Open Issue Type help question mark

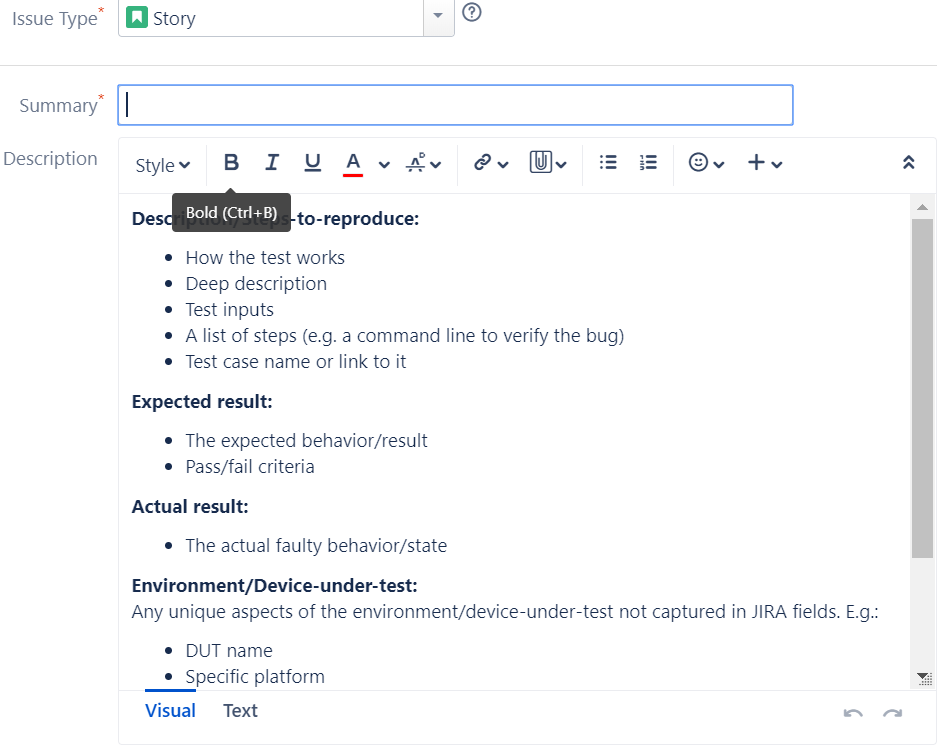tap(472, 12)
